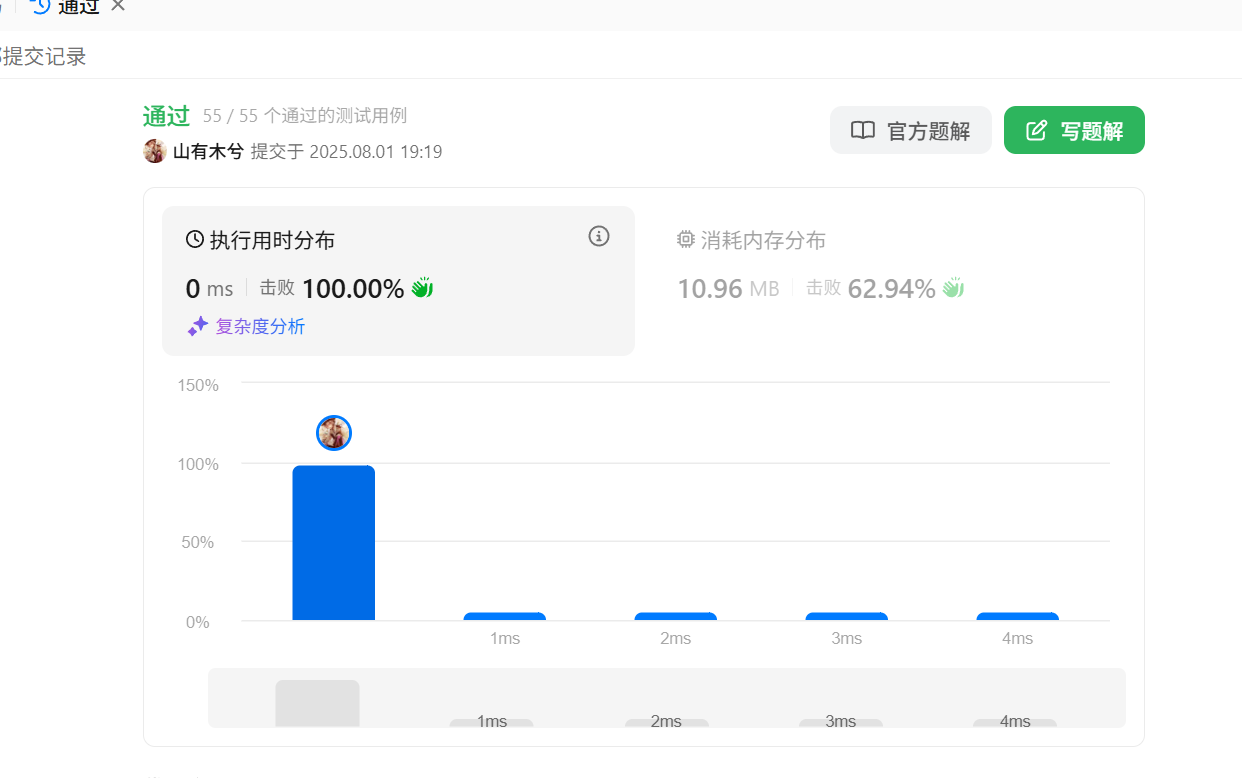Click the 0 ms runtime value
The height and width of the screenshot is (778, 1242).
pyautogui.click(x=209, y=289)
